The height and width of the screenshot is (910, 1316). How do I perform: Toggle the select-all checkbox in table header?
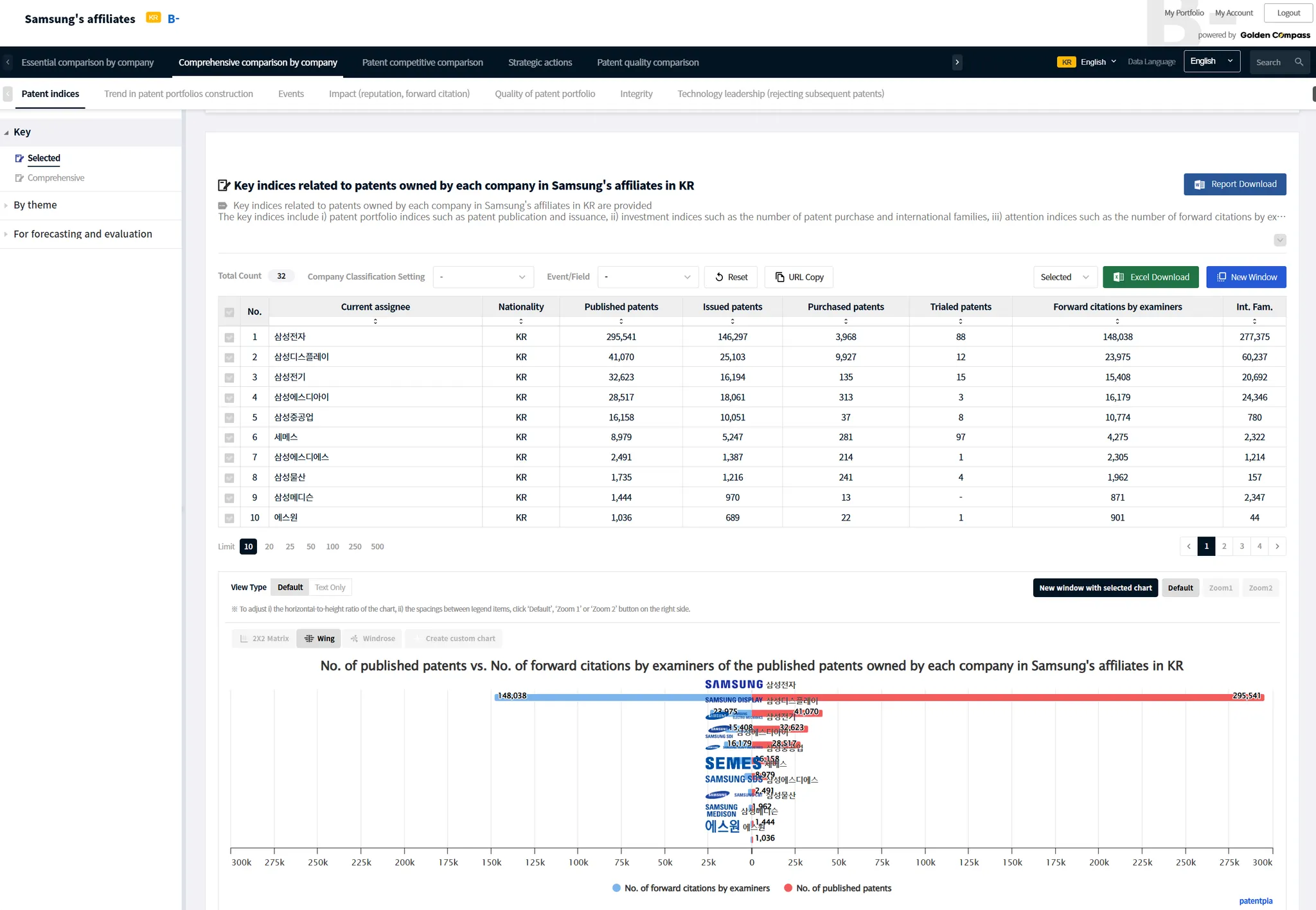click(229, 312)
